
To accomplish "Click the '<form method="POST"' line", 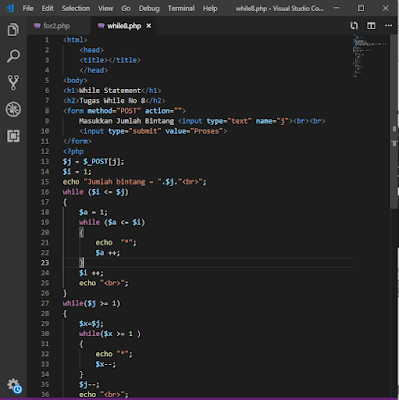I will 124,111.
